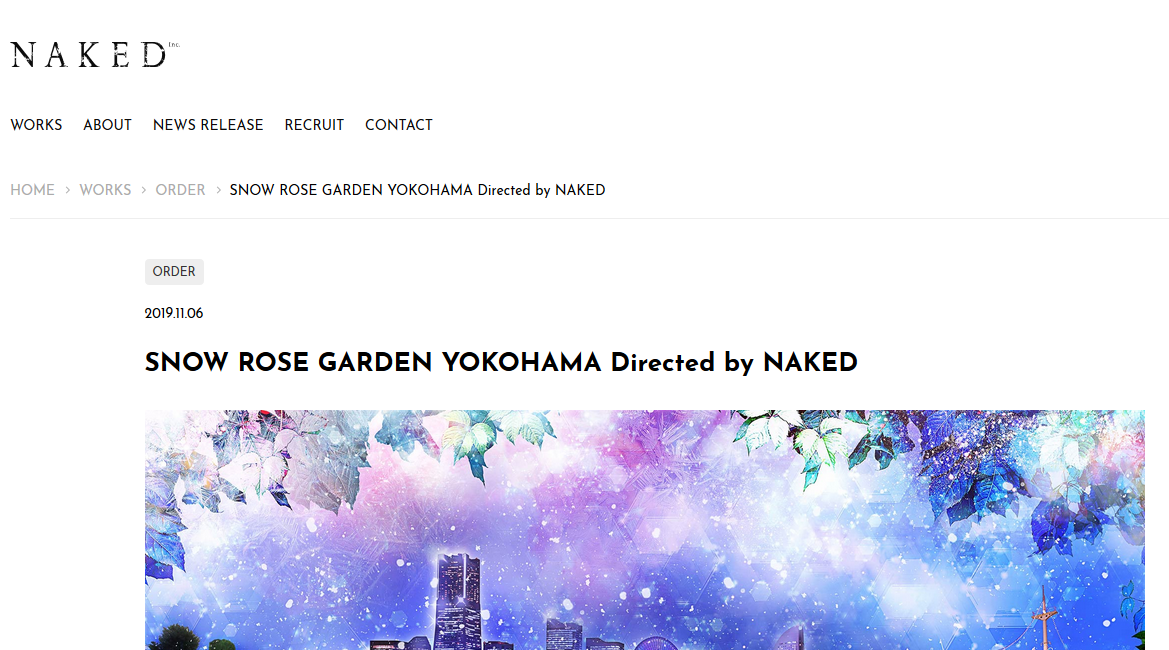
Task: Open the CONTACT page
Action: [x=399, y=125]
